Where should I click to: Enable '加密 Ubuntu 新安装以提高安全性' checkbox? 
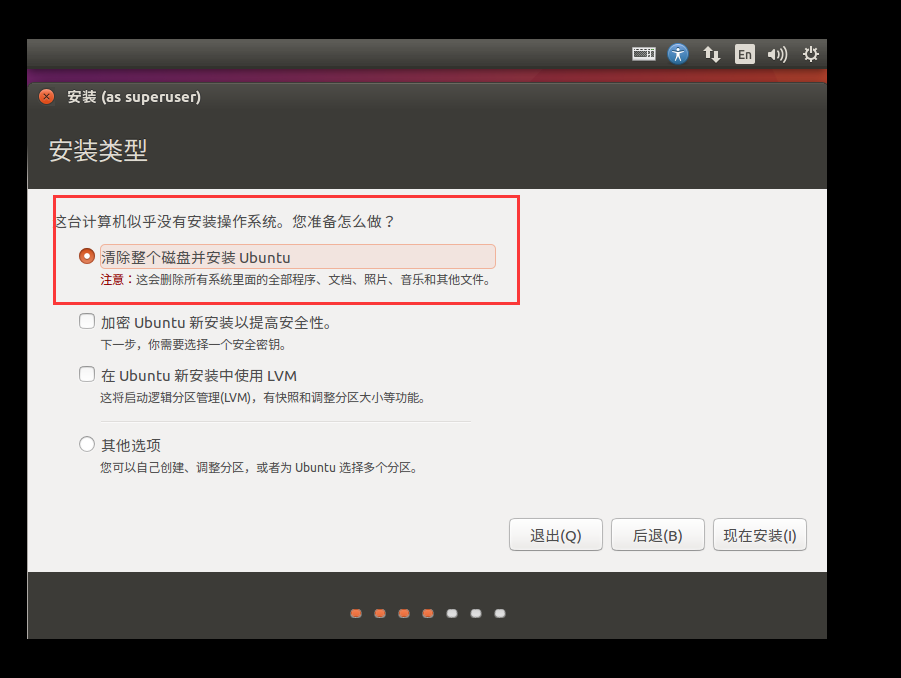click(x=87, y=321)
